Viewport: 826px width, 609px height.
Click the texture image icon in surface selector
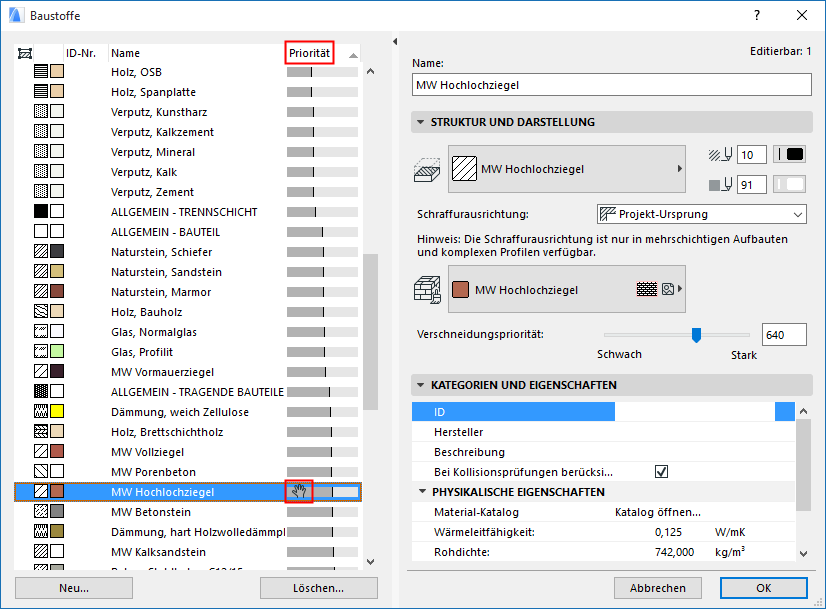tap(668, 289)
